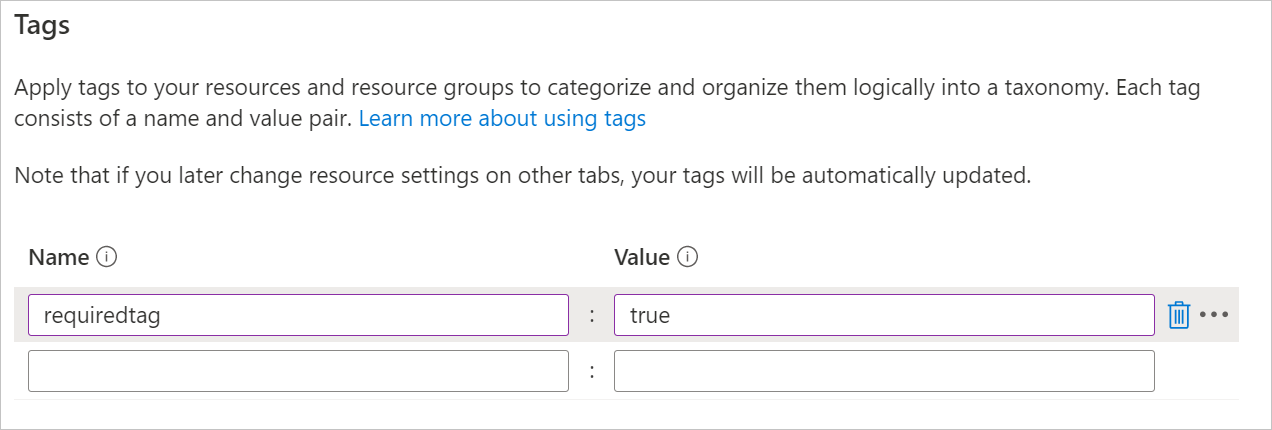Click the colon separator in the empty row

592,372
